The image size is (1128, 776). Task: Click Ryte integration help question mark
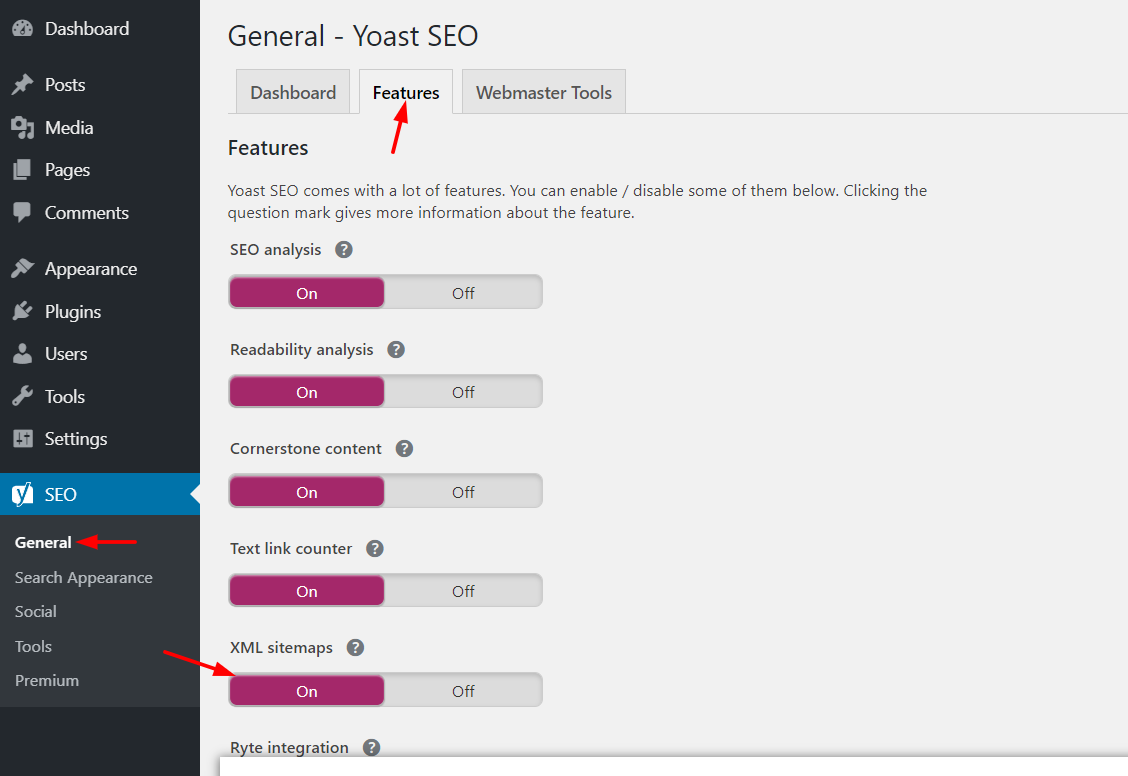coord(371,748)
